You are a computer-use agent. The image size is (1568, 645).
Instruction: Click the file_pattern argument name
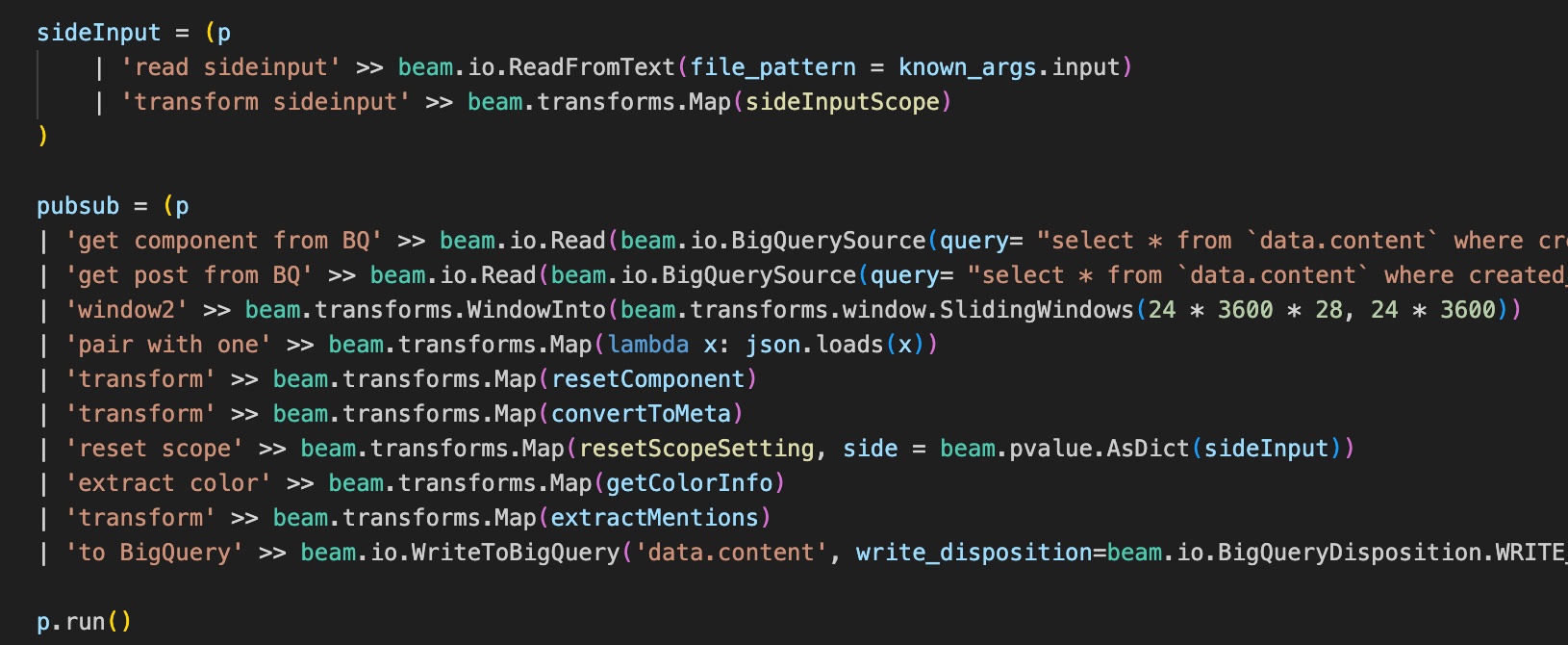tap(772, 67)
